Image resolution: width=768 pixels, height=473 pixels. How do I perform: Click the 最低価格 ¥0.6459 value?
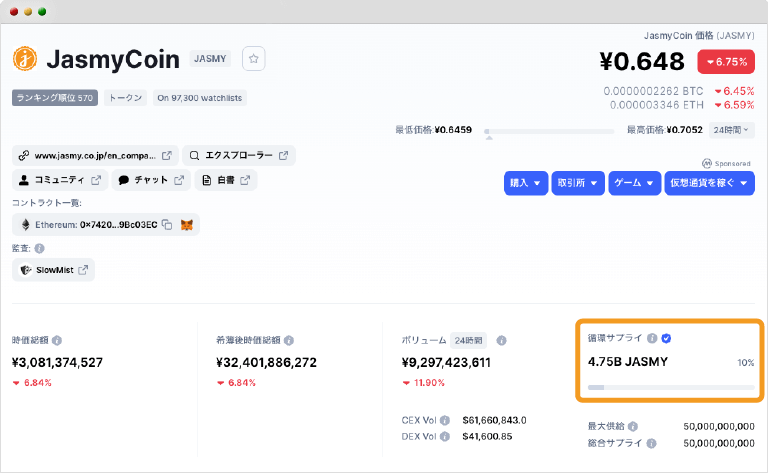(x=454, y=130)
